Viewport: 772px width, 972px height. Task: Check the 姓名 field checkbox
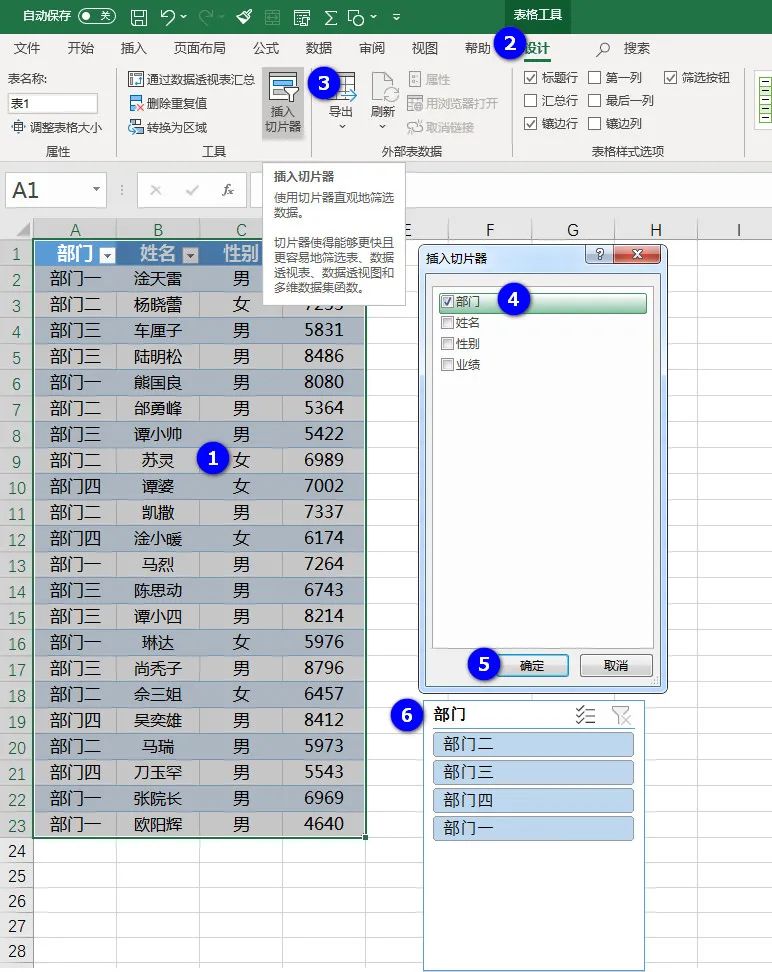(447, 322)
